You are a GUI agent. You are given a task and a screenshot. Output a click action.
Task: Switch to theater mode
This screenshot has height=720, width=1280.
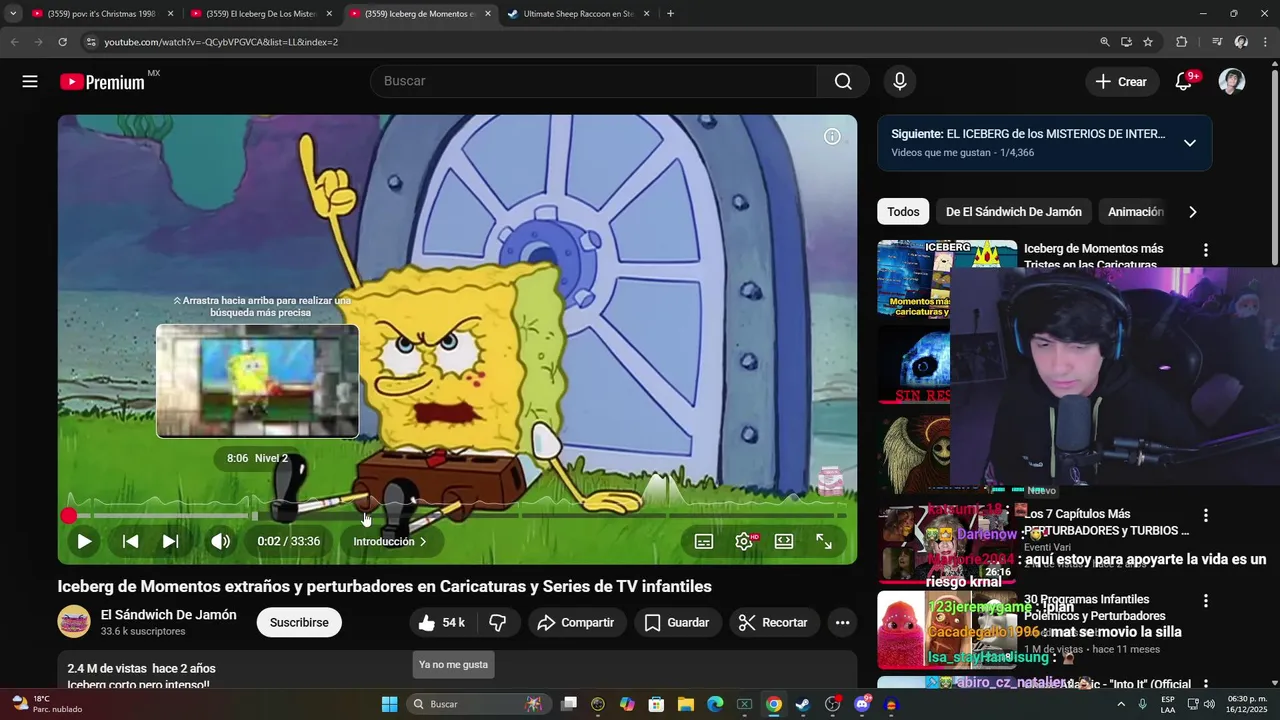[x=784, y=541]
